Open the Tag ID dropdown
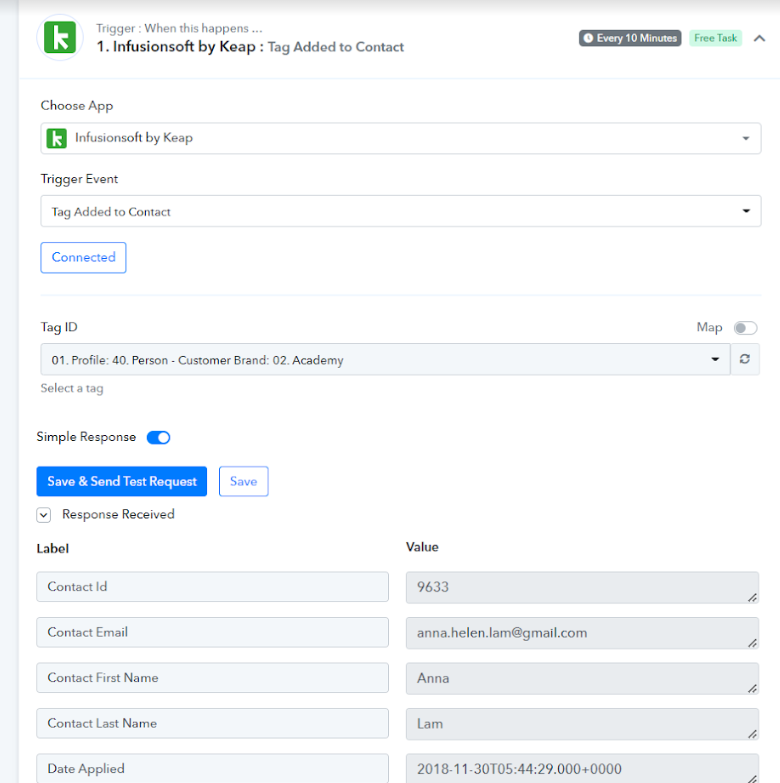Screen dimensions: 780x783 386,360
